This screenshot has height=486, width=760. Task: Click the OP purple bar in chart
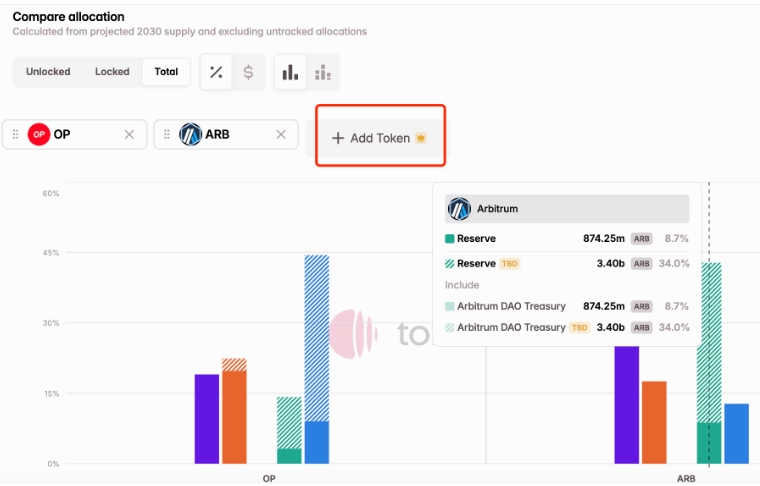coord(207,419)
